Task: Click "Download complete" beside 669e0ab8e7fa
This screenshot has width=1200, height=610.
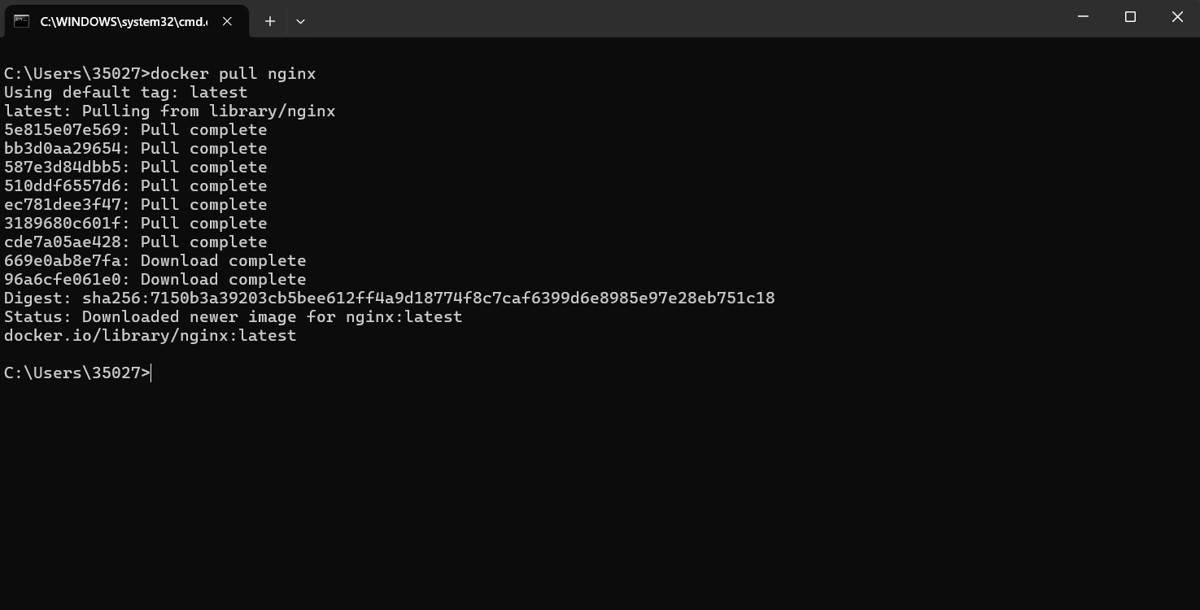Action: tap(223, 261)
